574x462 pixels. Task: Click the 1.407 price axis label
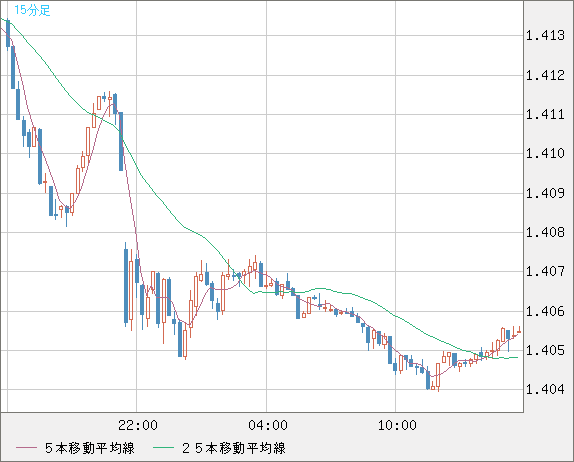[545, 271]
